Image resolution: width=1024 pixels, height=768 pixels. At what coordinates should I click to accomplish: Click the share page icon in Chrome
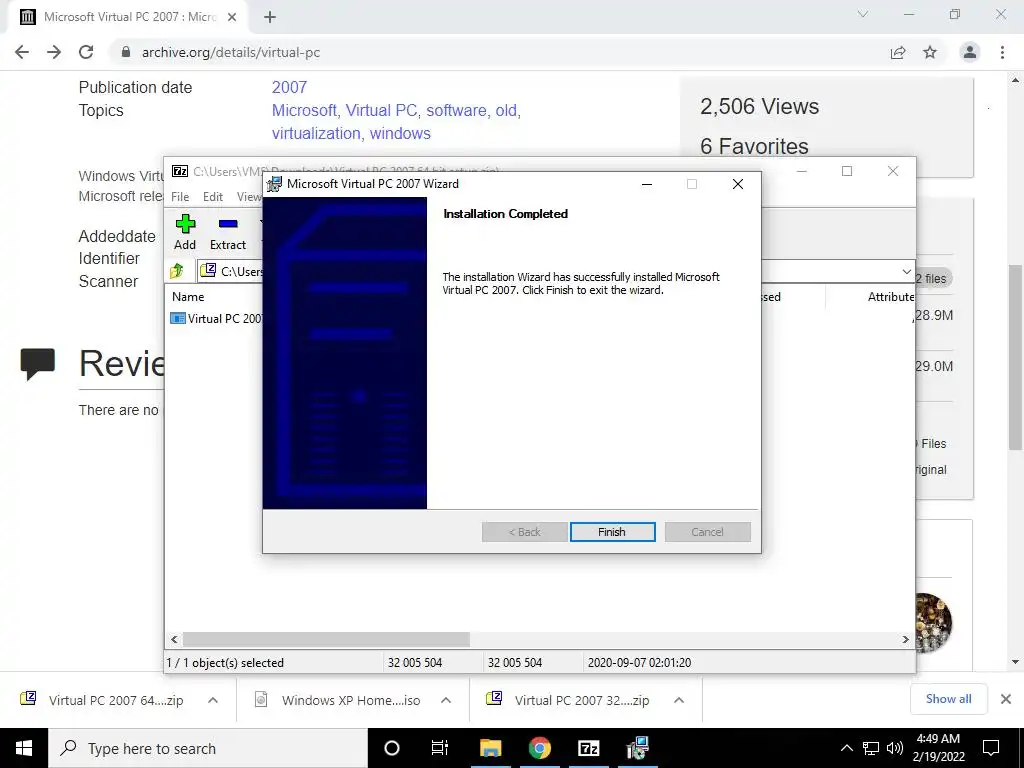tap(898, 52)
